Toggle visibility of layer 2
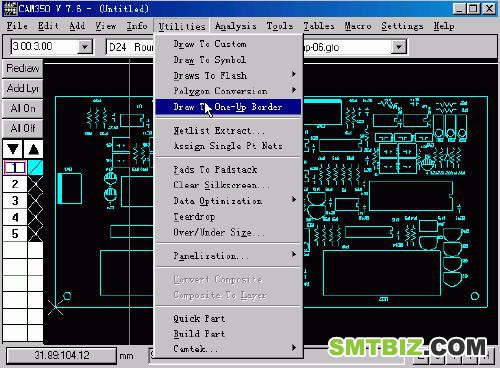Screen dimensions: 500x368 click(35, 184)
